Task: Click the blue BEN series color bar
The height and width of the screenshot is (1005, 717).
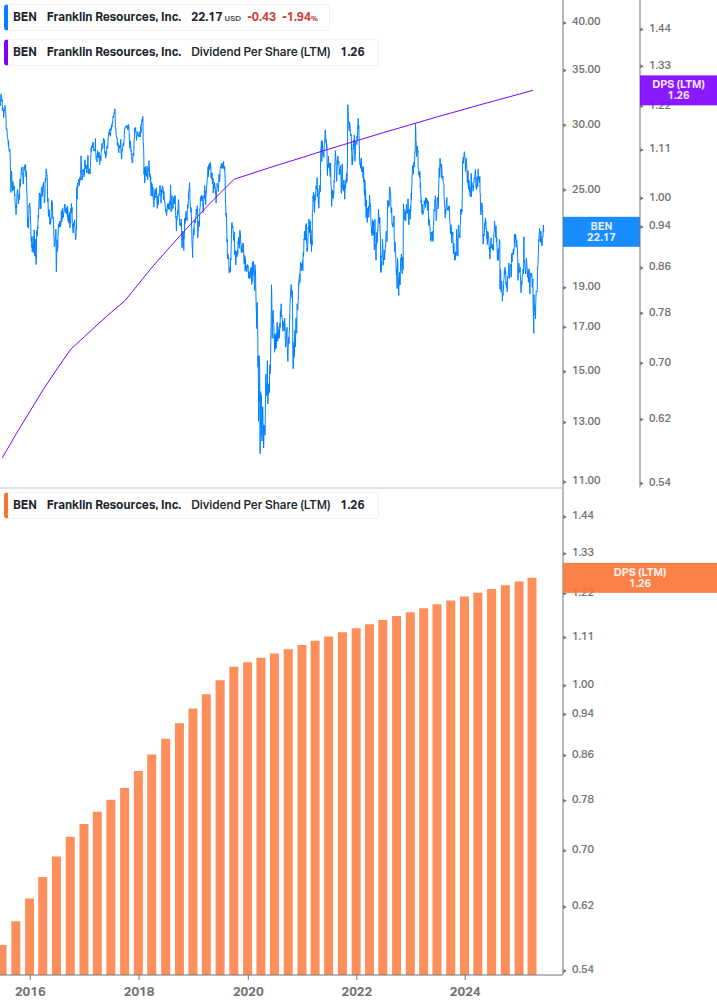Action: point(6,17)
